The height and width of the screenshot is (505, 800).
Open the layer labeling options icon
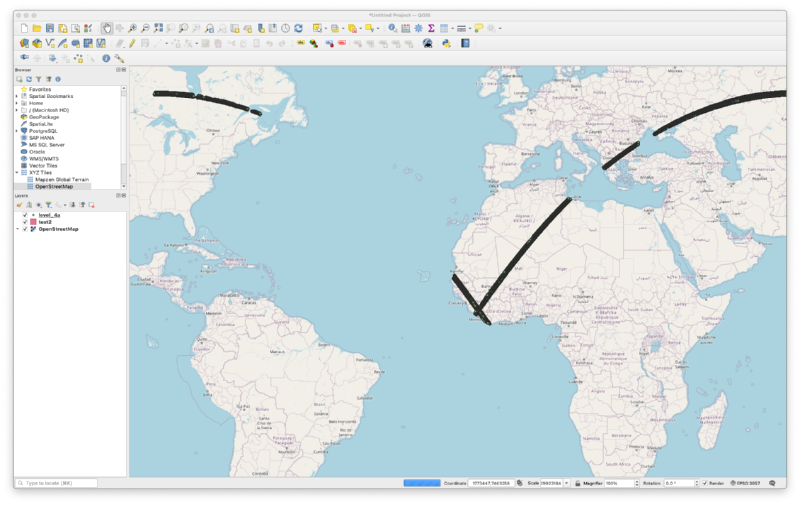(x=301, y=43)
